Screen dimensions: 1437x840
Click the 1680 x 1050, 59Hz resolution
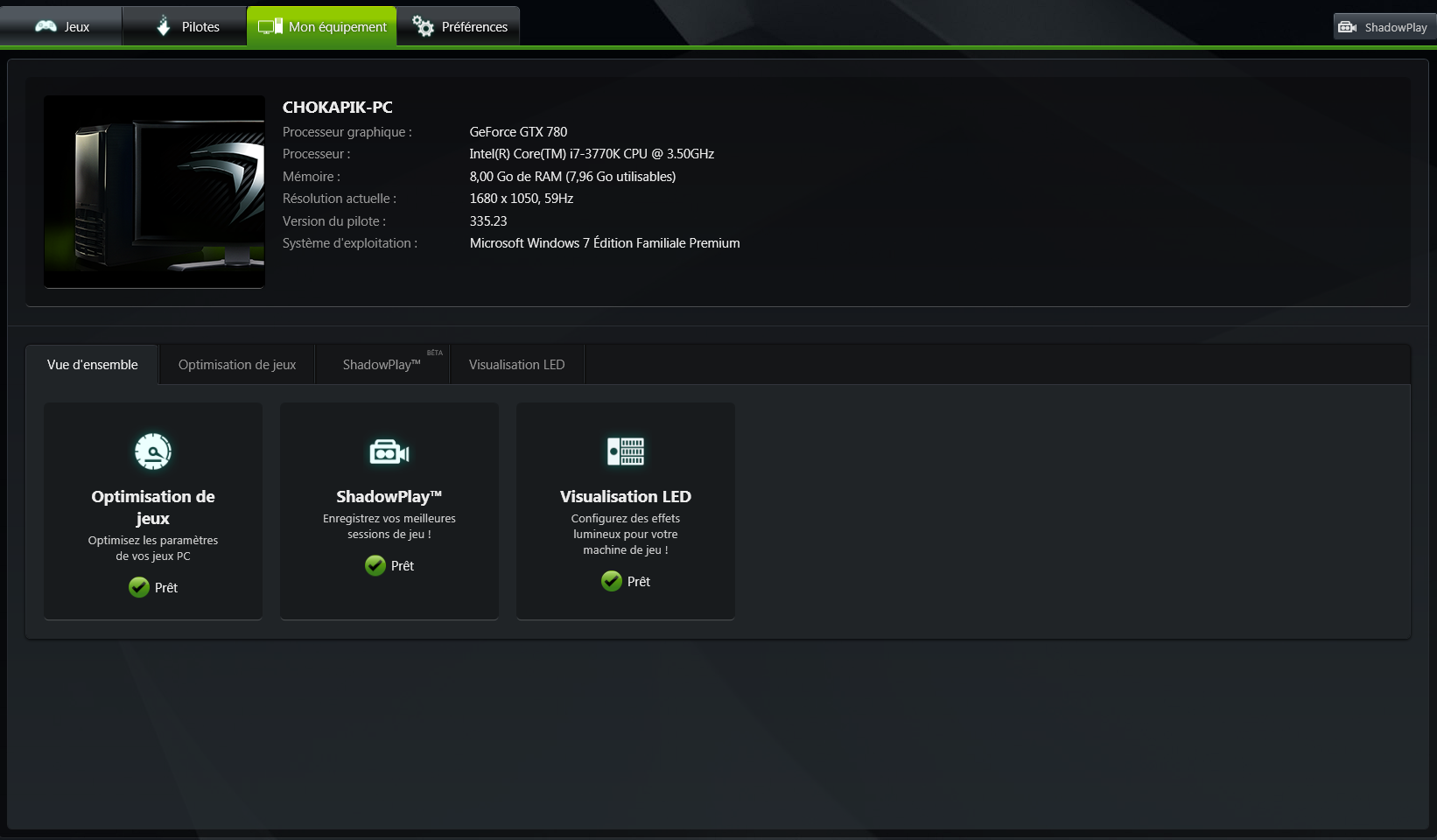pos(522,199)
